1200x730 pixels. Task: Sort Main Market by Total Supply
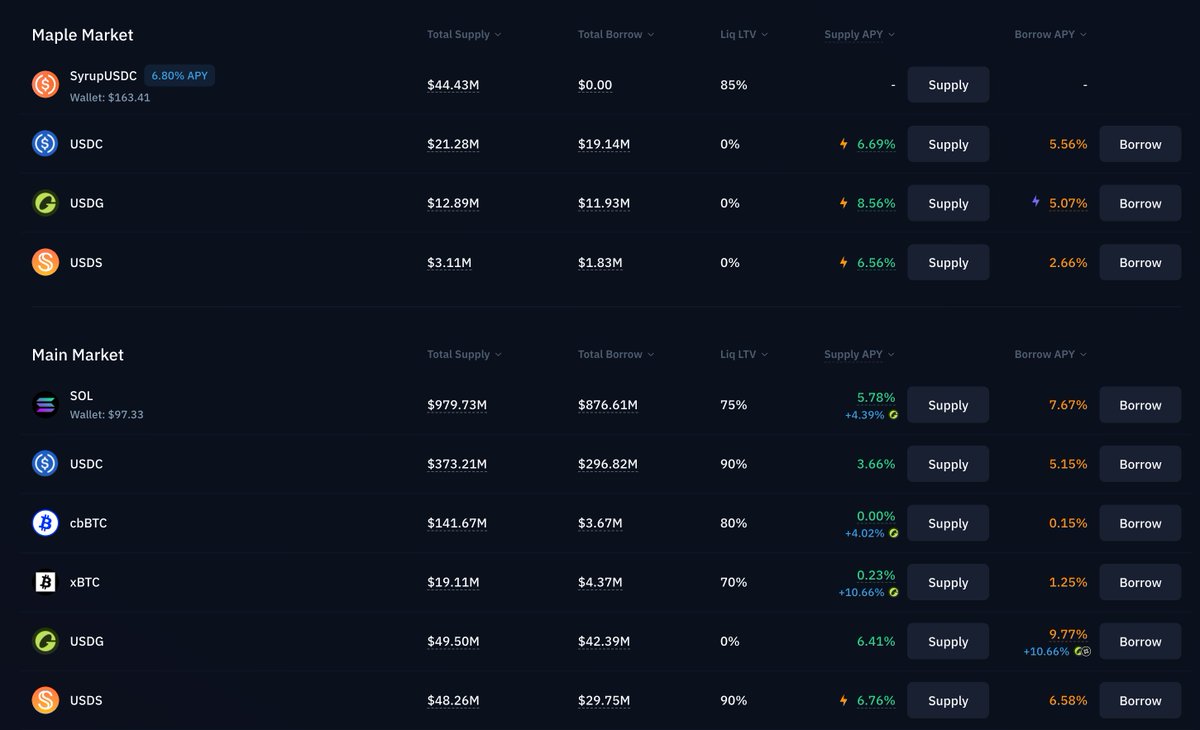pyautogui.click(x=464, y=354)
